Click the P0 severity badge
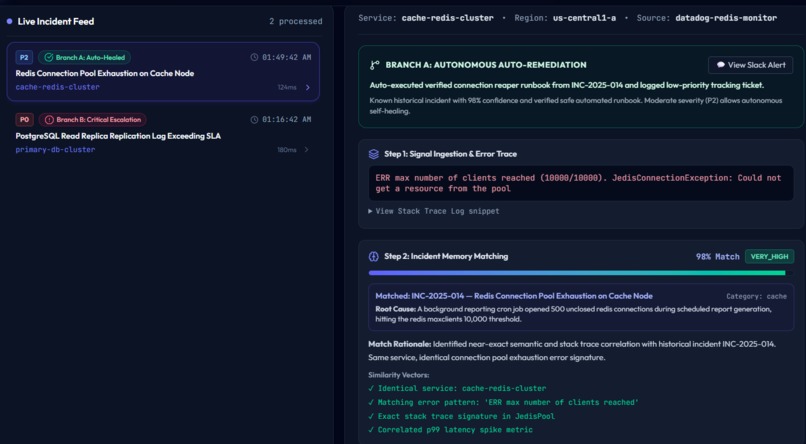Screen dimensions: 806x444 coord(24,120)
